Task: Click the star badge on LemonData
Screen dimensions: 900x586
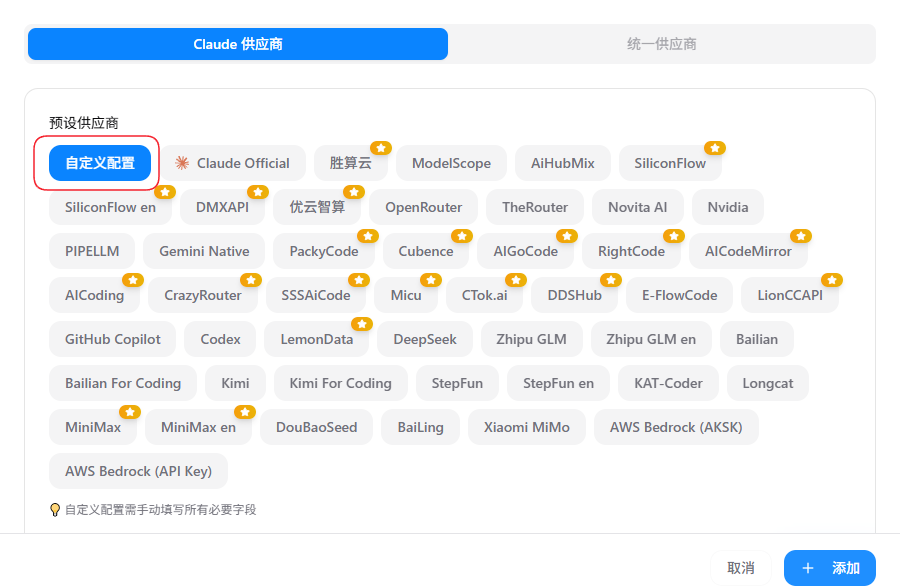Action: [x=362, y=324]
